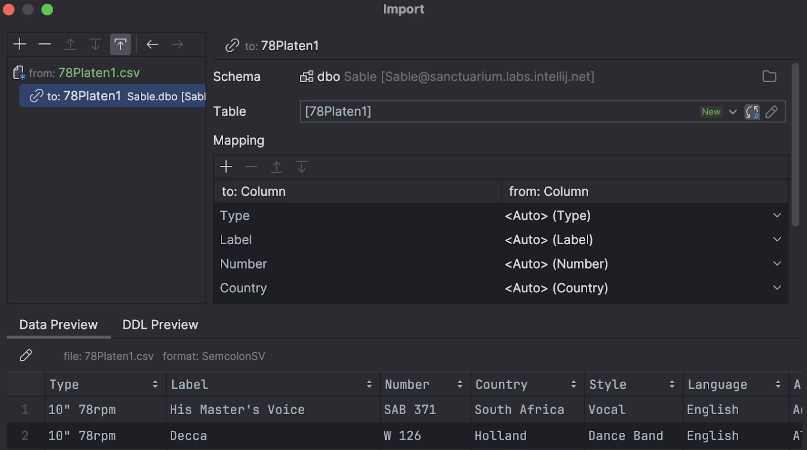Click the refresh table icon in Table field
Viewport: 807px width, 450px height.
(752, 112)
